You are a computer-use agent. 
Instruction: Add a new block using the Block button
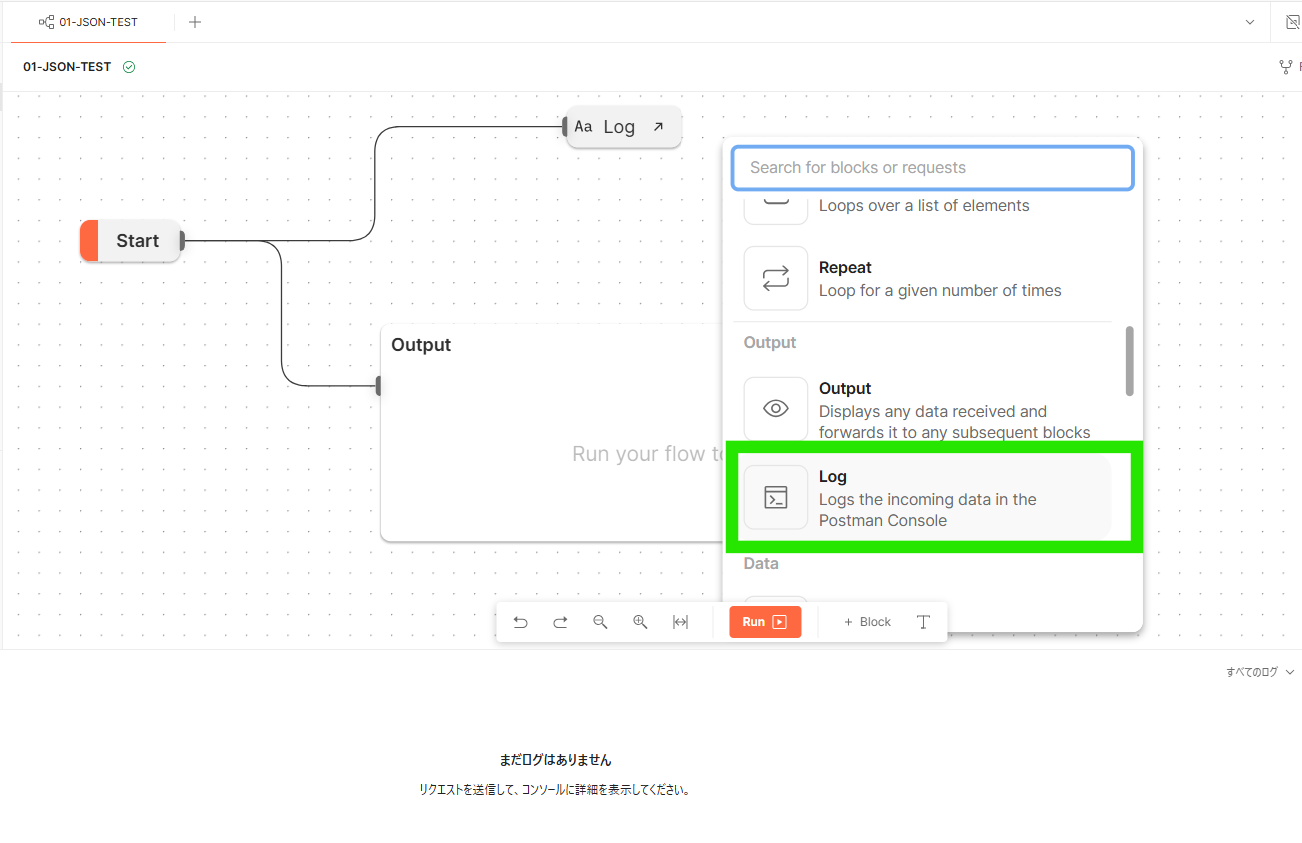click(x=866, y=621)
